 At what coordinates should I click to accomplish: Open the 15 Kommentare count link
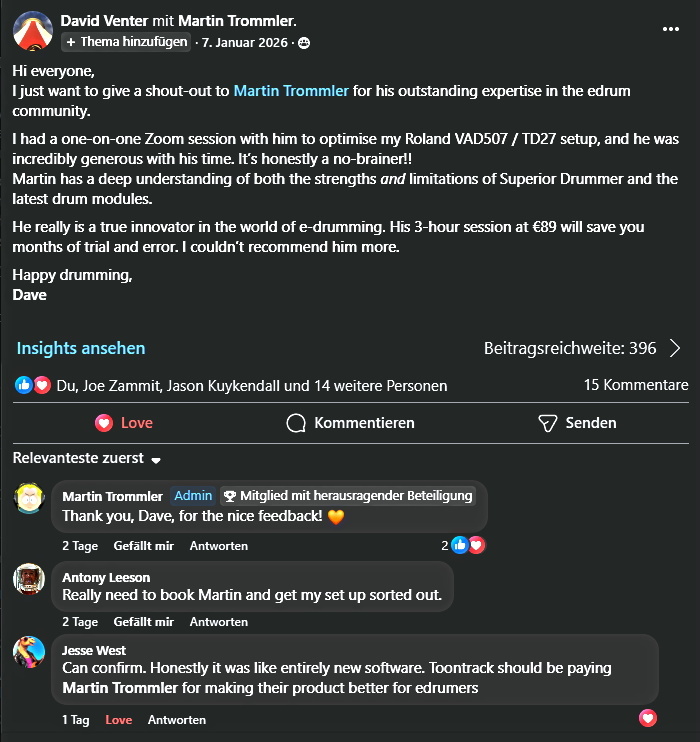[x=636, y=385]
